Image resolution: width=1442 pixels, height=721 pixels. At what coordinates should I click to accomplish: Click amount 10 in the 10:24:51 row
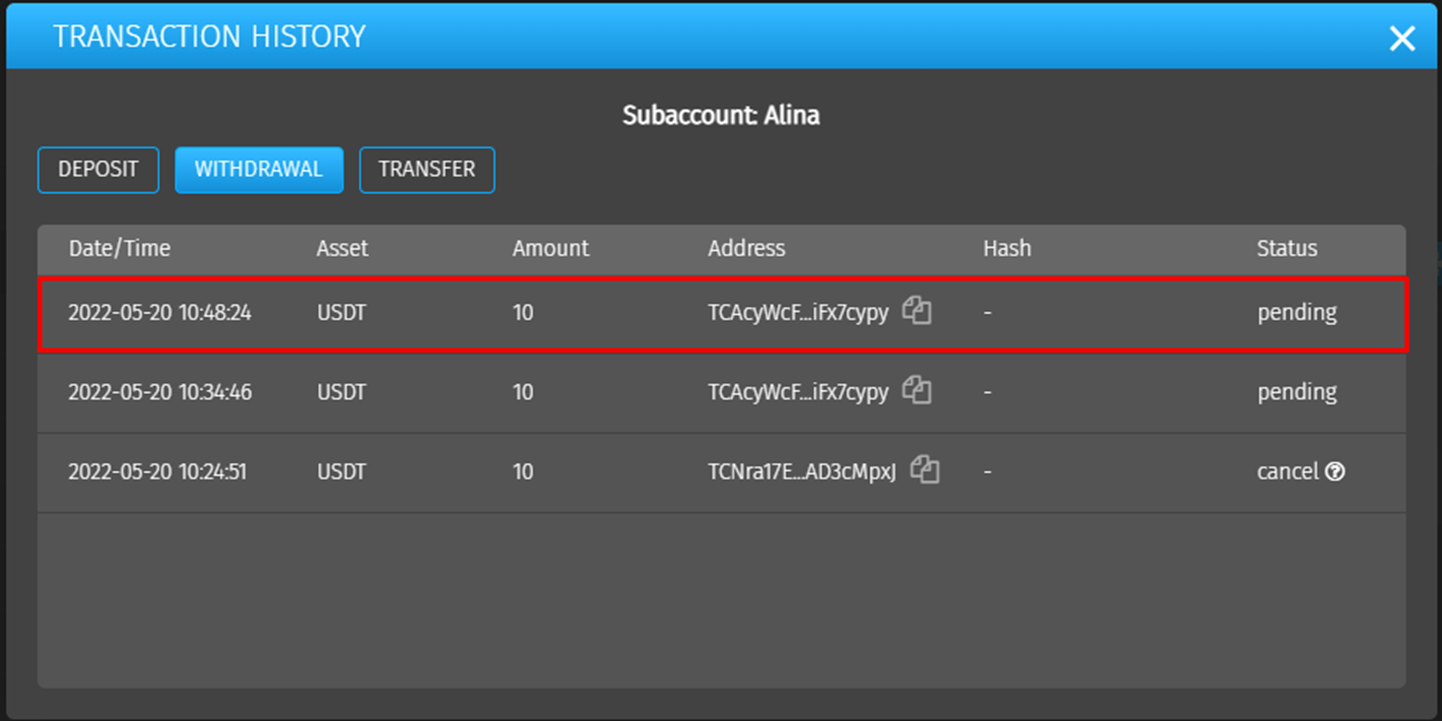523,471
